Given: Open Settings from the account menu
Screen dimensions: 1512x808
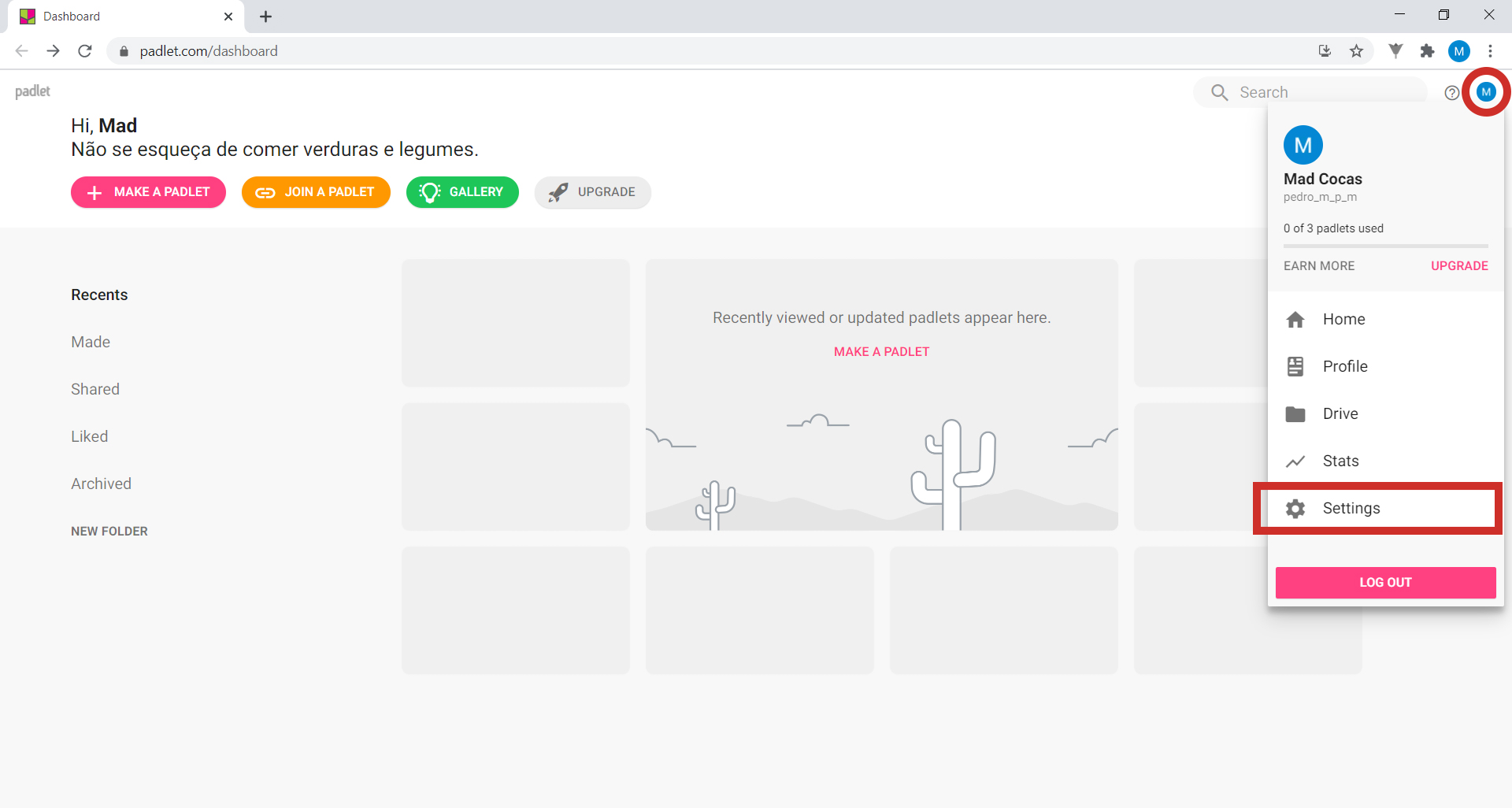Looking at the screenshot, I should [x=1386, y=508].
